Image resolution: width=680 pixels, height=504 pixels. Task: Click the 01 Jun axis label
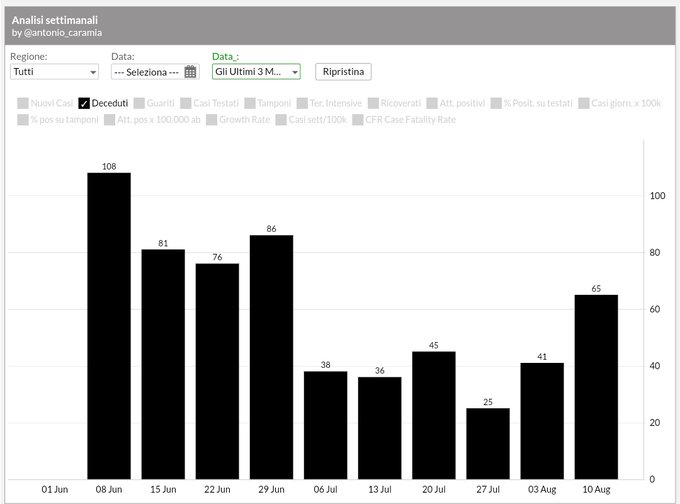click(55, 489)
